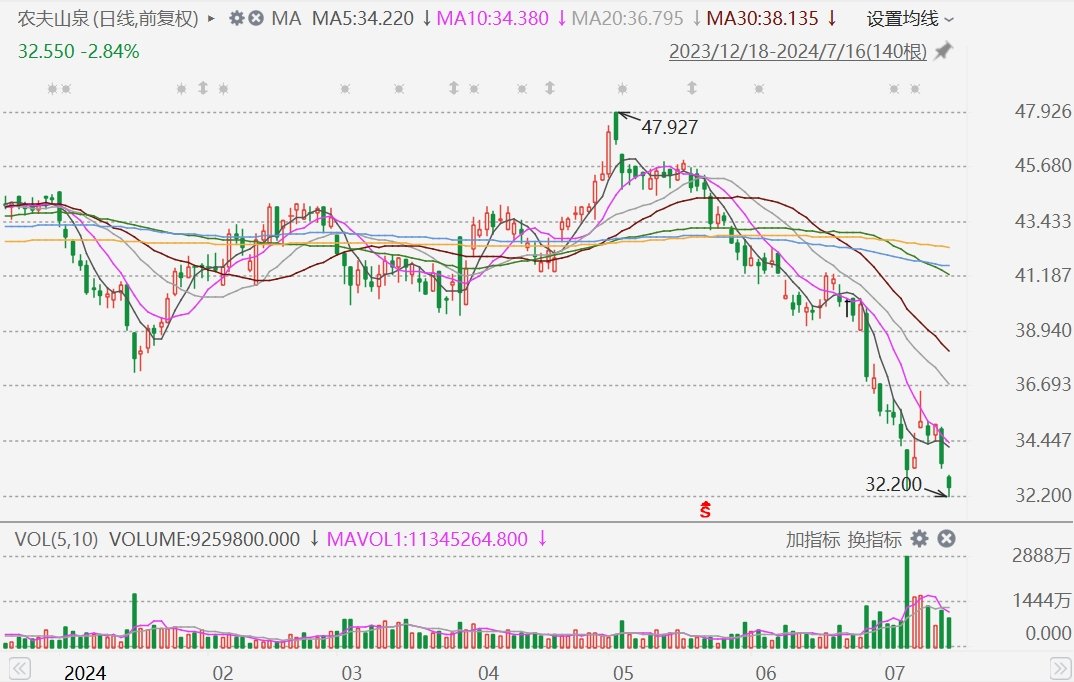Open the 2023/12/18-2024/7/16 date range link
The height and width of the screenshot is (682, 1074).
pyautogui.click(x=798, y=51)
